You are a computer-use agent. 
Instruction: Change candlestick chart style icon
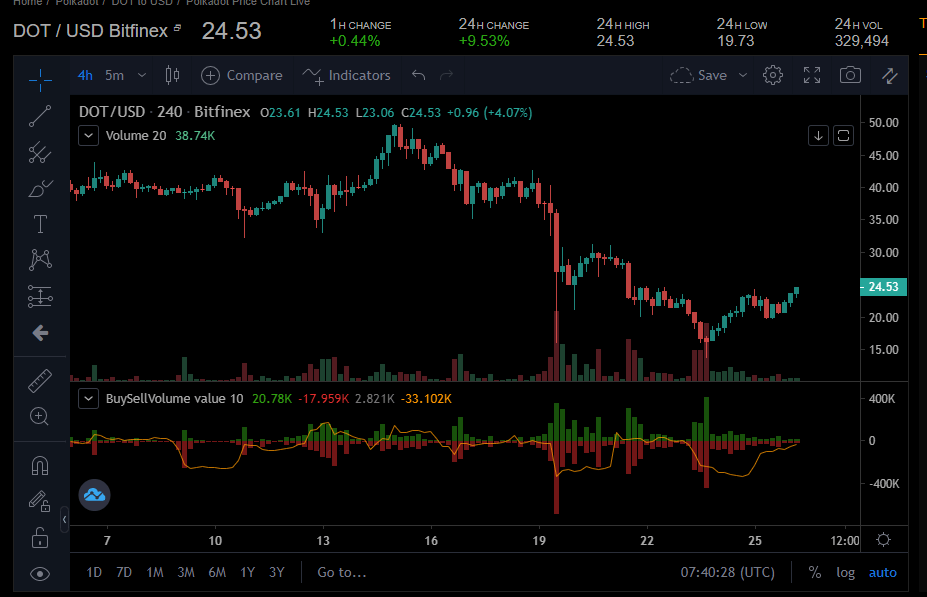point(172,75)
